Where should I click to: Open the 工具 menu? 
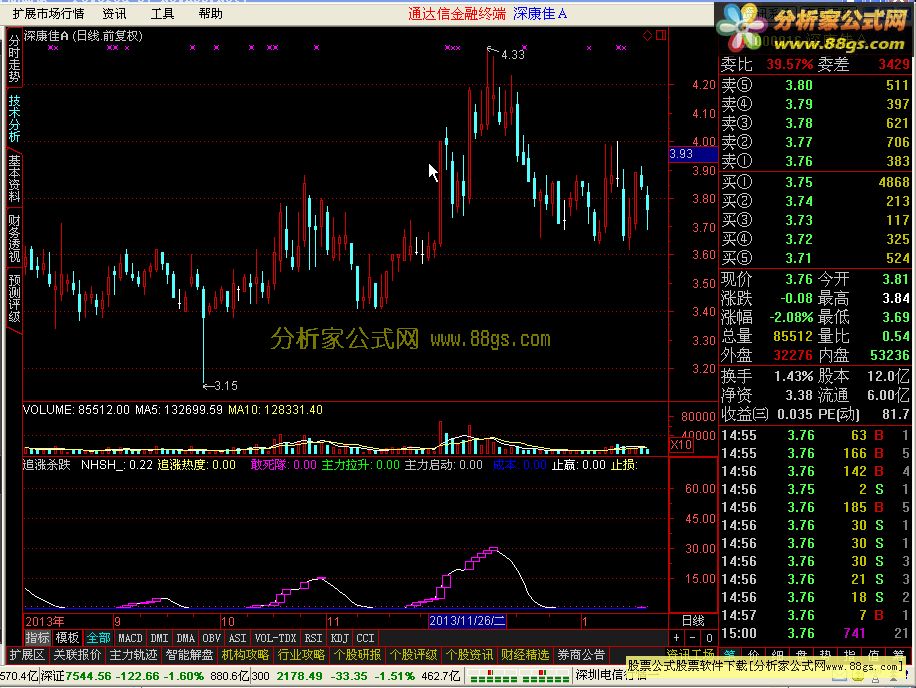click(162, 13)
